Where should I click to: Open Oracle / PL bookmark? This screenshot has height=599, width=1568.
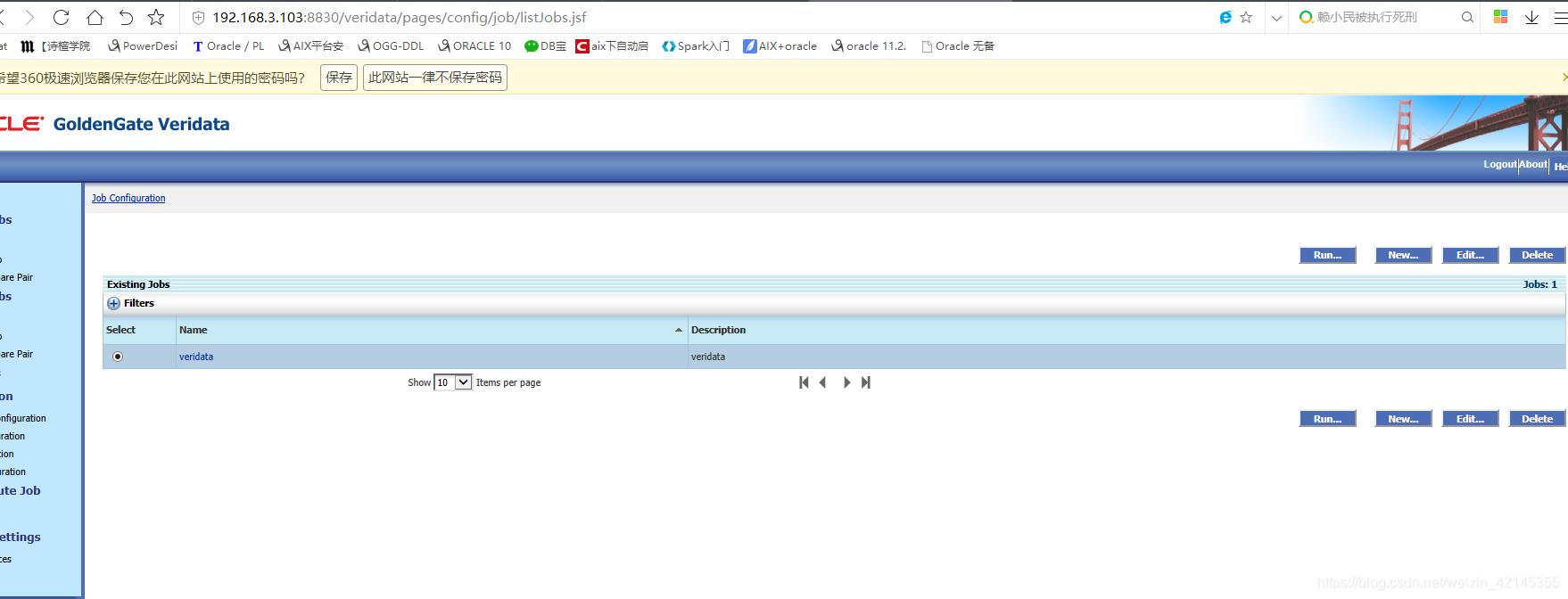228,46
